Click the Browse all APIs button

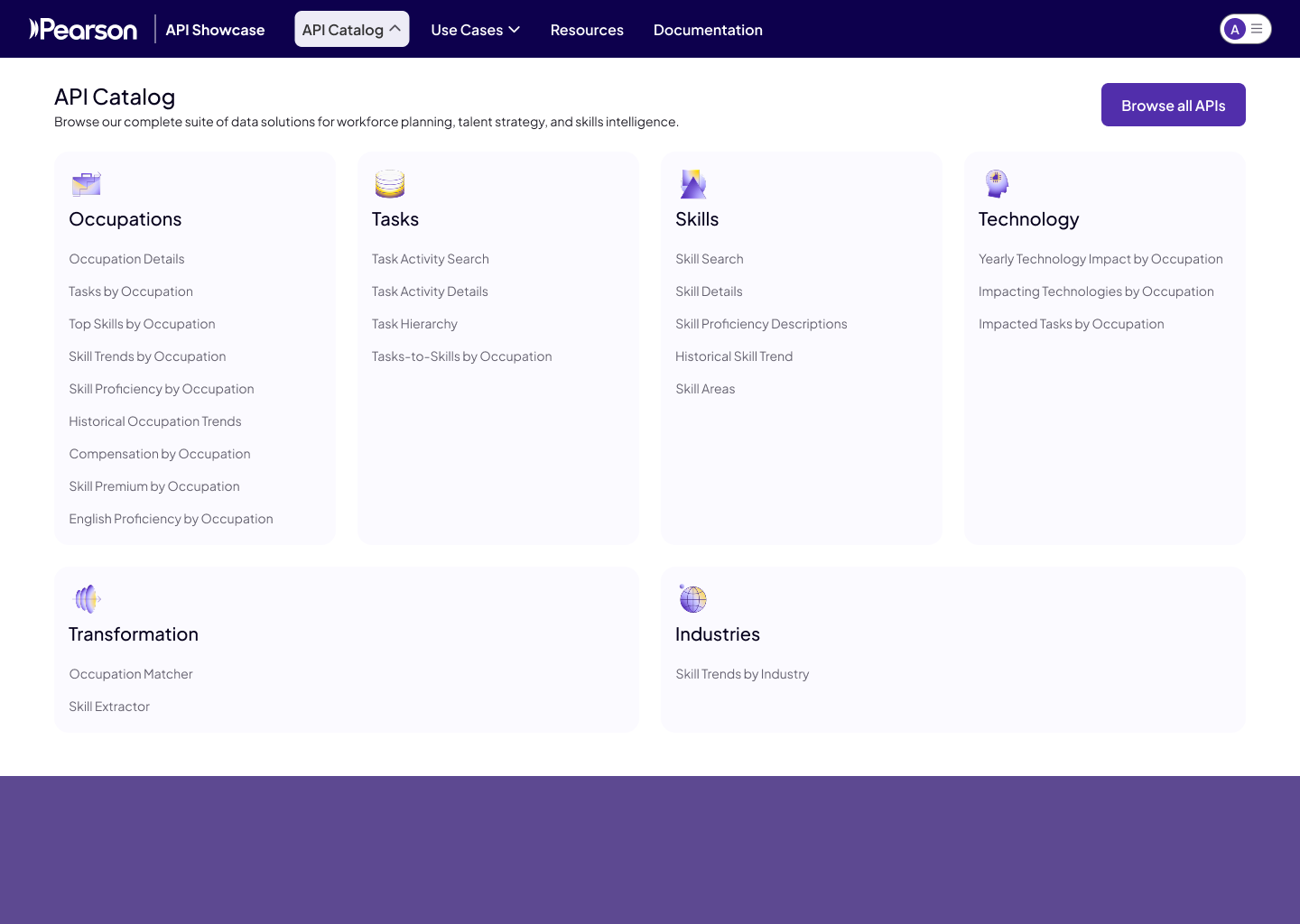(x=1174, y=105)
